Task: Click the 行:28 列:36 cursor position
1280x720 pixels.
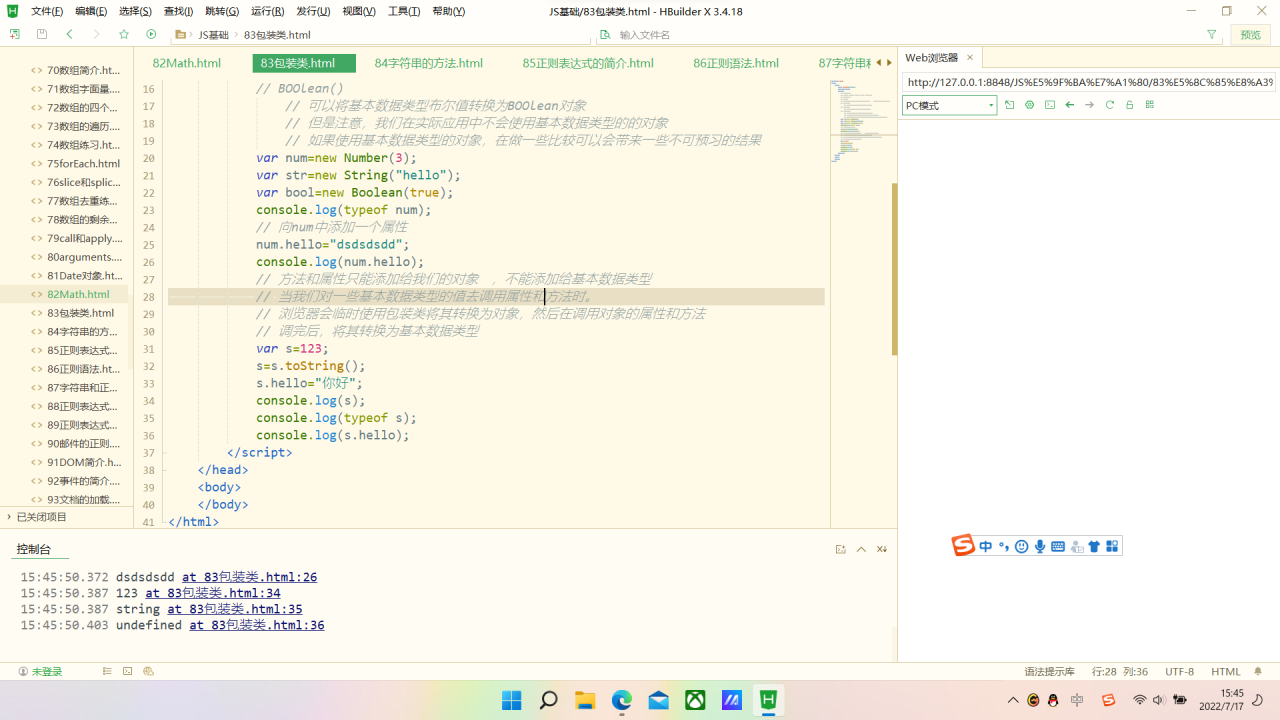Action: (x=1120, y=672)
